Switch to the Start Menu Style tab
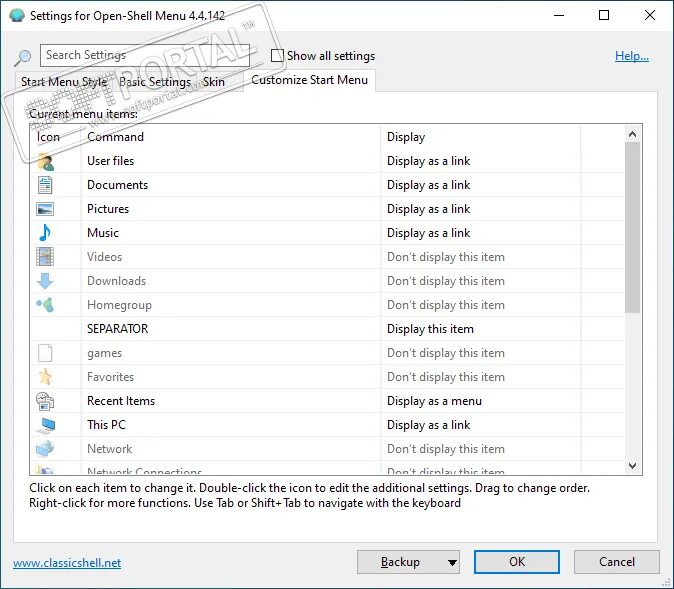Screen dimensions: 674x589 pos(64,82)
